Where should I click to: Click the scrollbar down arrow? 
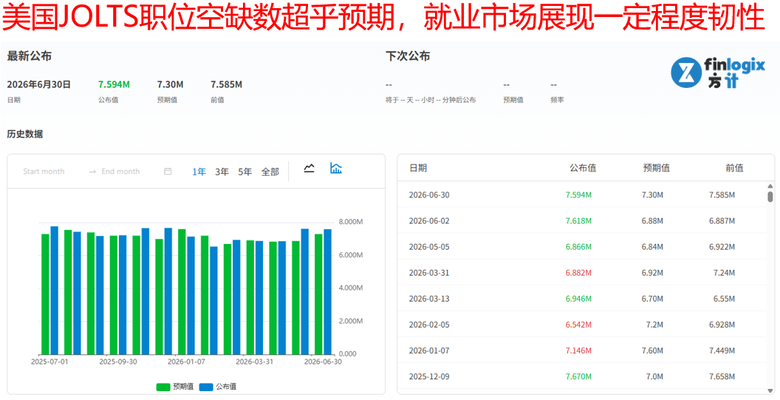pos(770,390)
